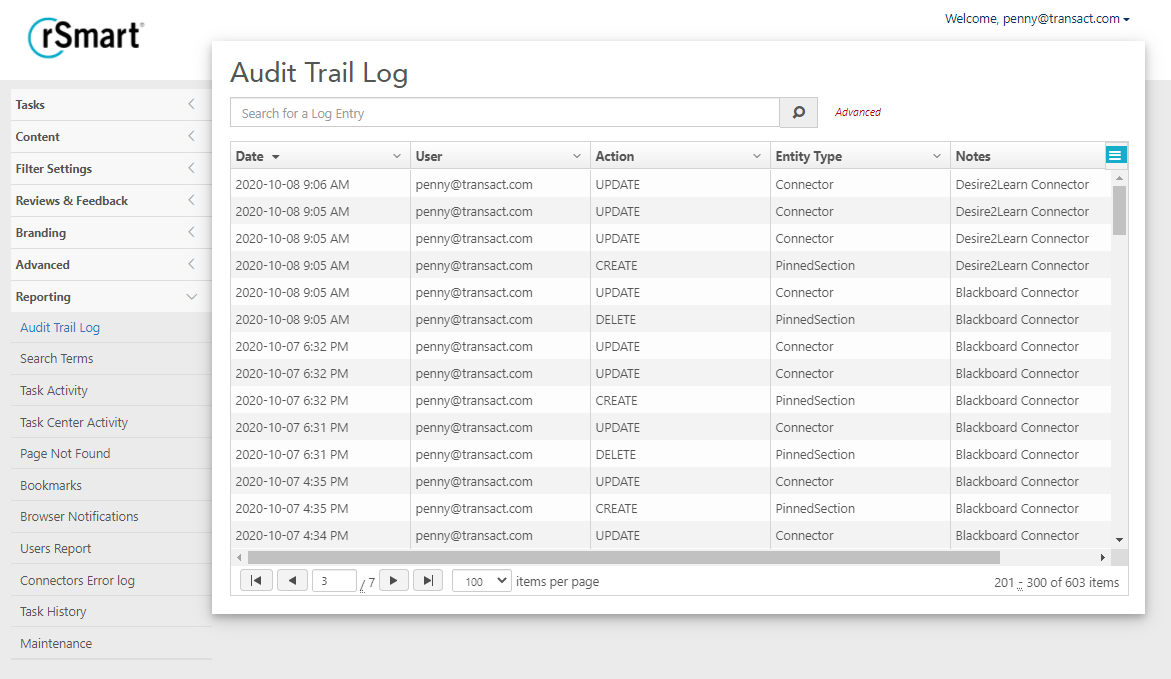Open the Search Terms report

pyautogui.click(x=56, y=359)
